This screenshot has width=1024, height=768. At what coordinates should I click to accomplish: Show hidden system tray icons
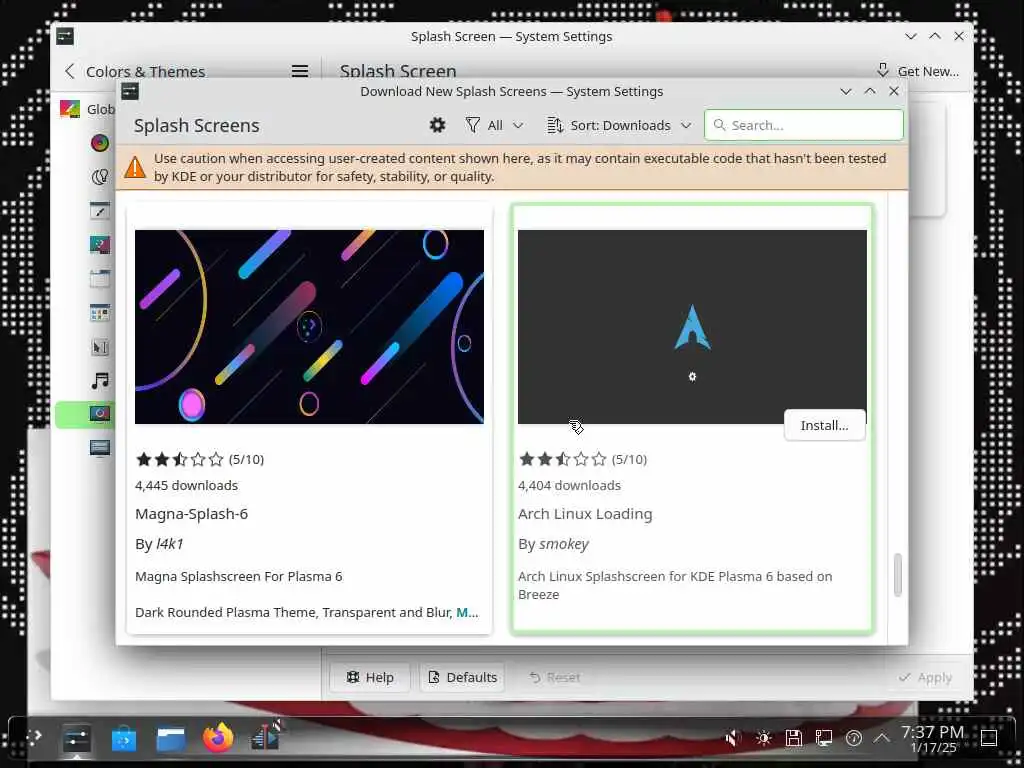tap(882, 738)
